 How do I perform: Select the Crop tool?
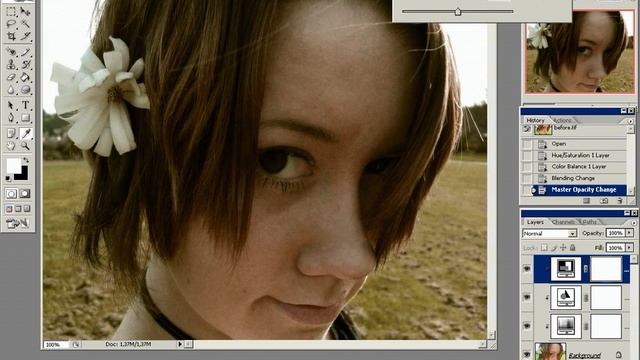click(x=11, y=36)
